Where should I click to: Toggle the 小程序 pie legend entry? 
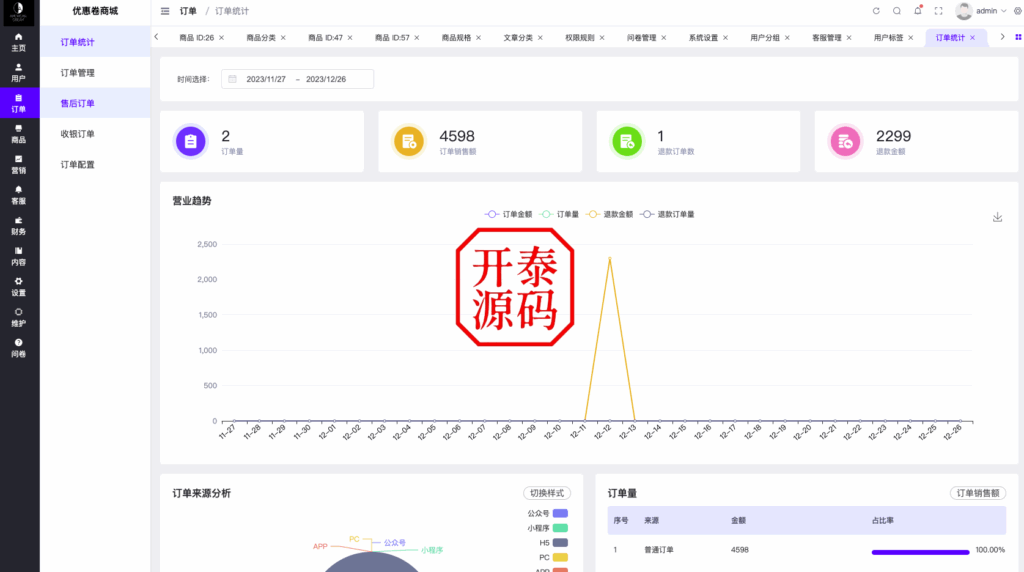(x=547, y=528)
